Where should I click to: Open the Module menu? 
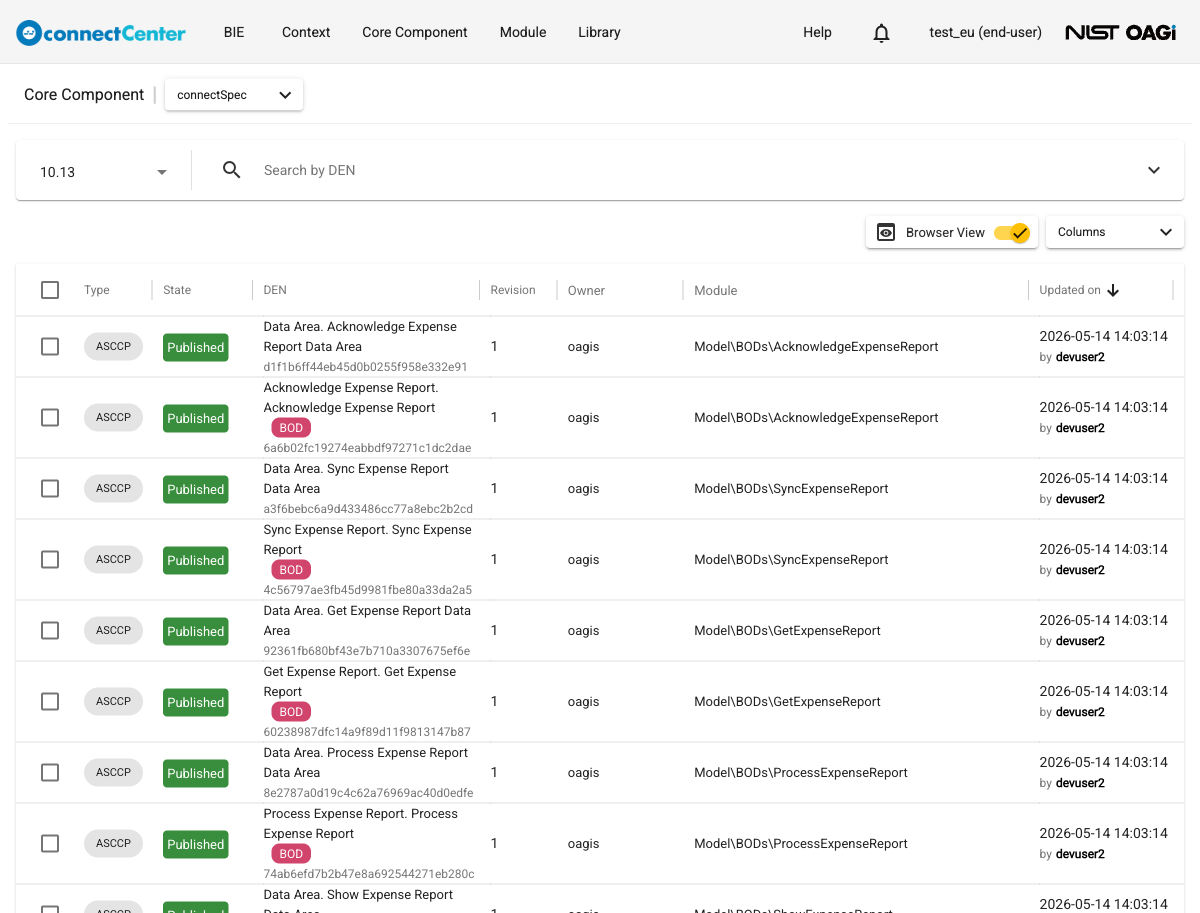click(523, 32)
